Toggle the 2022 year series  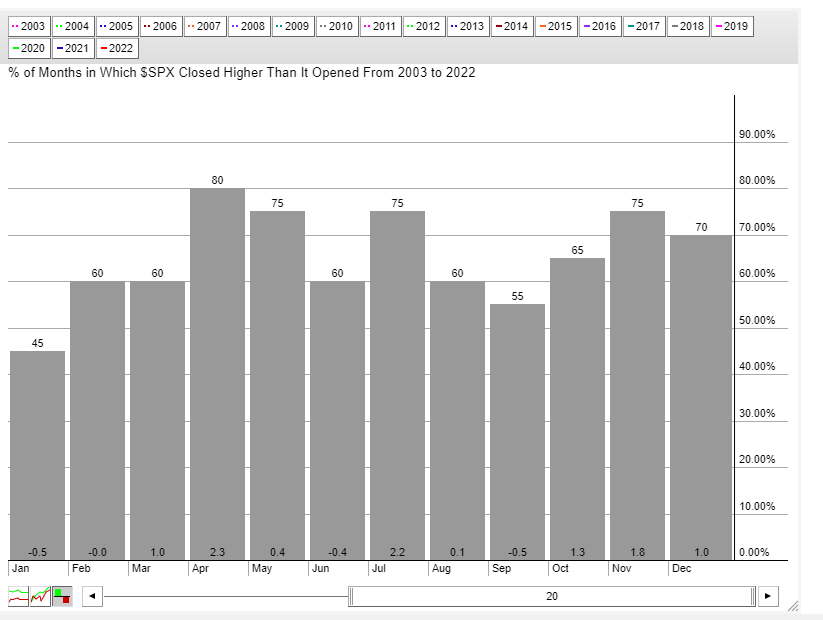click(117, 48)
